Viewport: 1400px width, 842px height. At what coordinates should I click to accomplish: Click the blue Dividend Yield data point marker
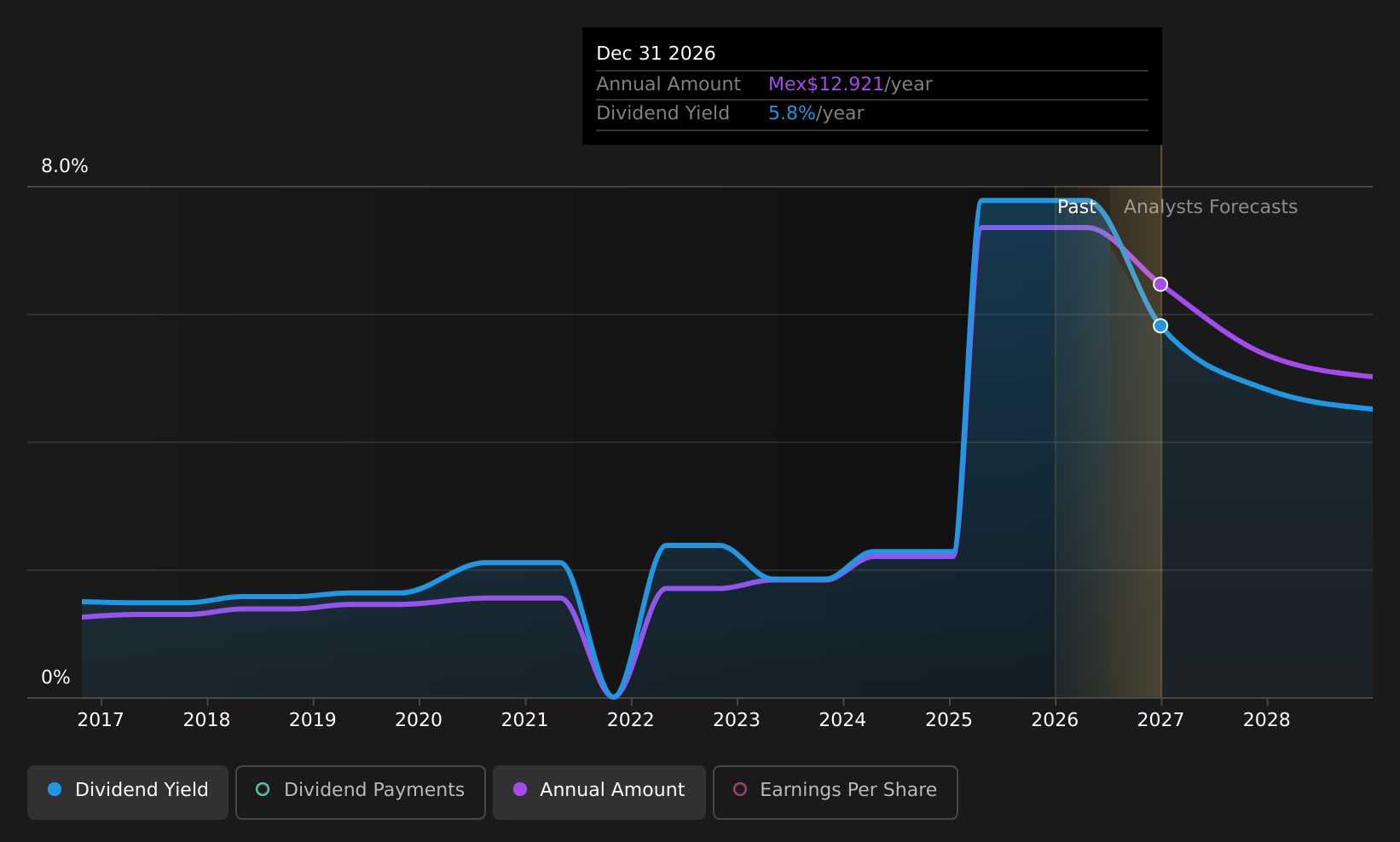pos(1160,326)
